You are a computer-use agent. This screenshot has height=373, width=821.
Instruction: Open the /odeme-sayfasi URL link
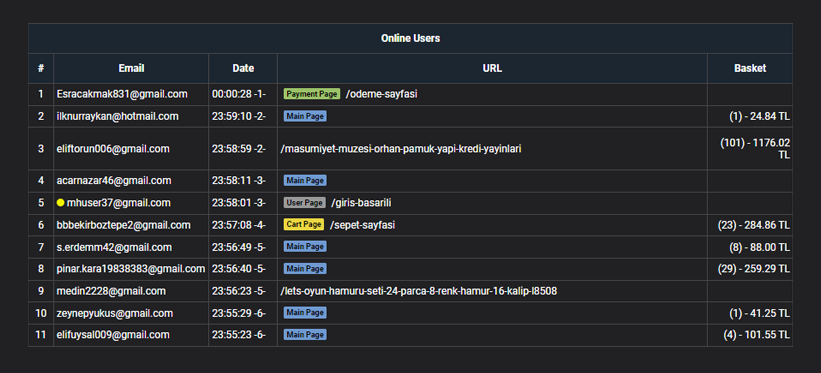pos(381,94)
